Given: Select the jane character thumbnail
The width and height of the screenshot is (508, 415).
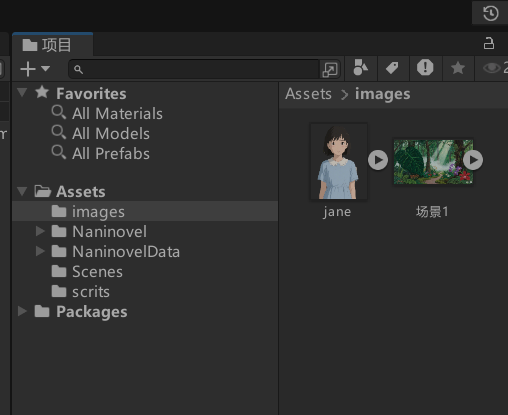Looking at the screenshot, I should (x=339, y=162).
